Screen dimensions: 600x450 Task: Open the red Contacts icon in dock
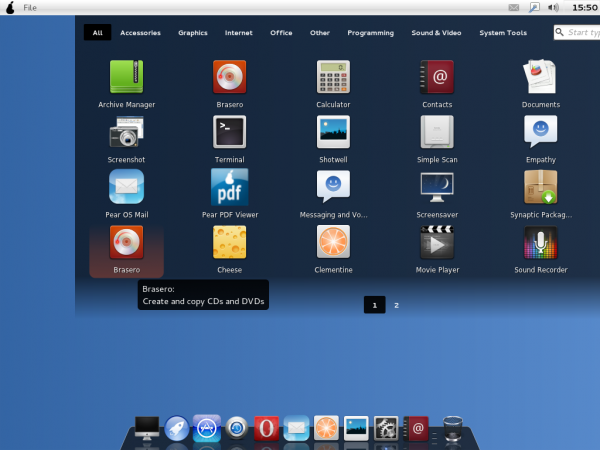click(416, 428)
